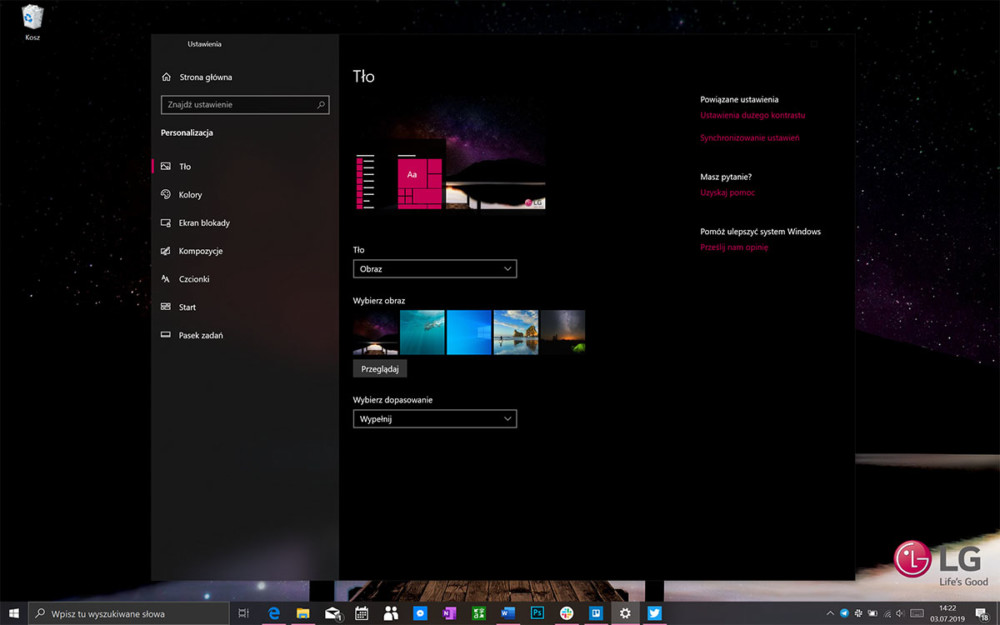
Task: Open the Czcionki settings page
Action: 192,278
